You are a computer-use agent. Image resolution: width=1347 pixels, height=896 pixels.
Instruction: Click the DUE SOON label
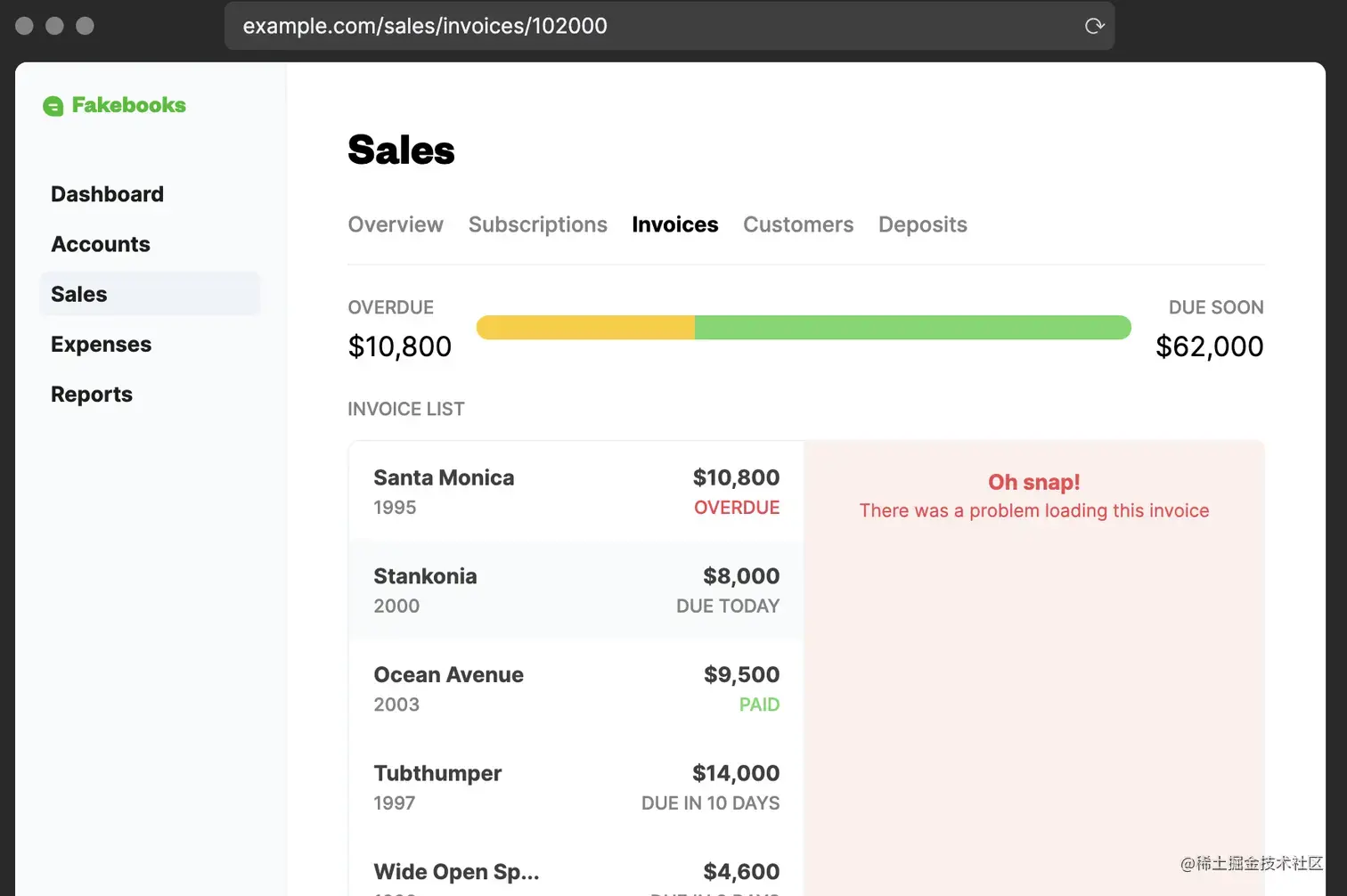click(x=1216, y=307)
